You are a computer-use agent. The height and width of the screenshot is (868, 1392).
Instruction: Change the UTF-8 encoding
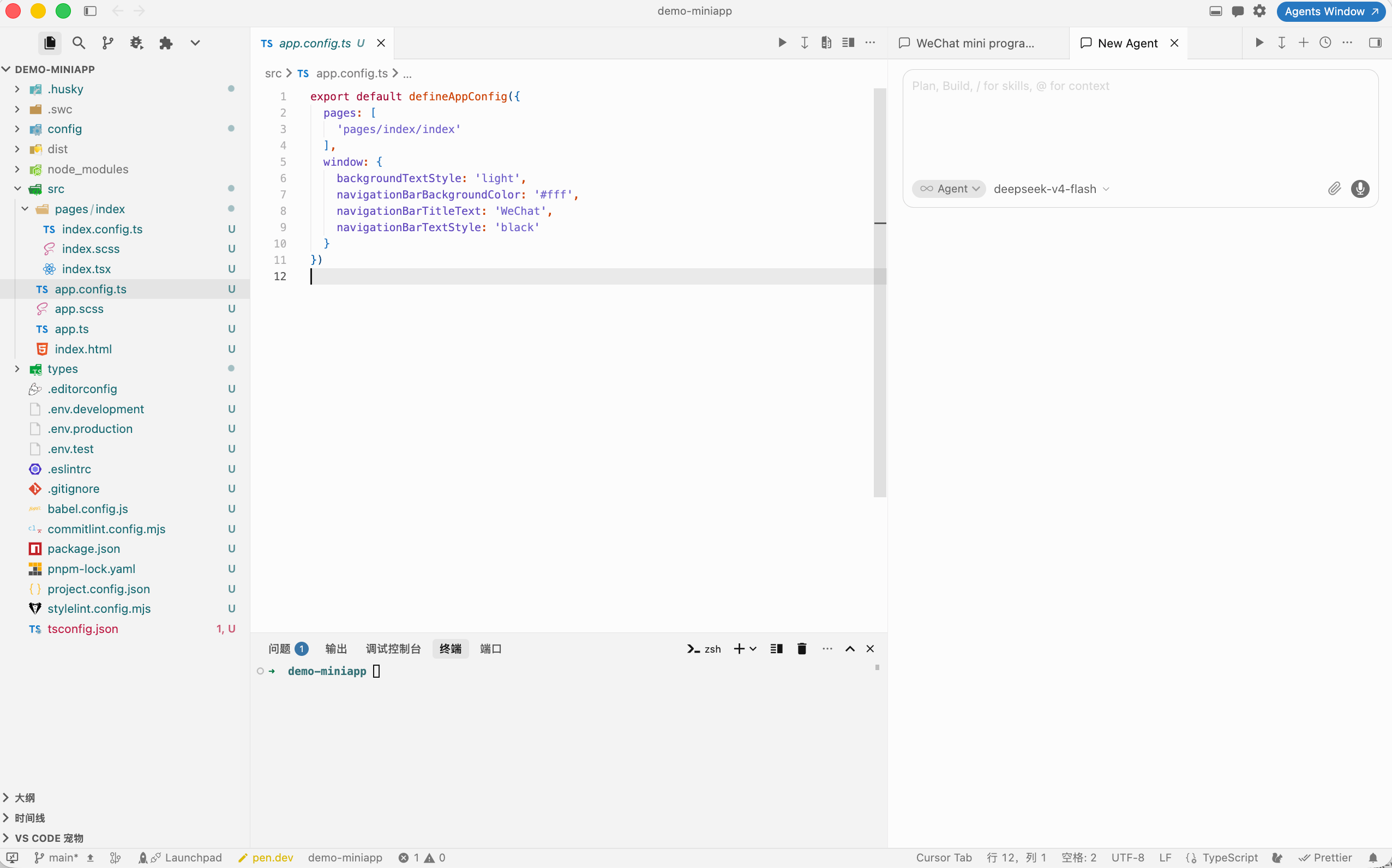coord(1127,858)
